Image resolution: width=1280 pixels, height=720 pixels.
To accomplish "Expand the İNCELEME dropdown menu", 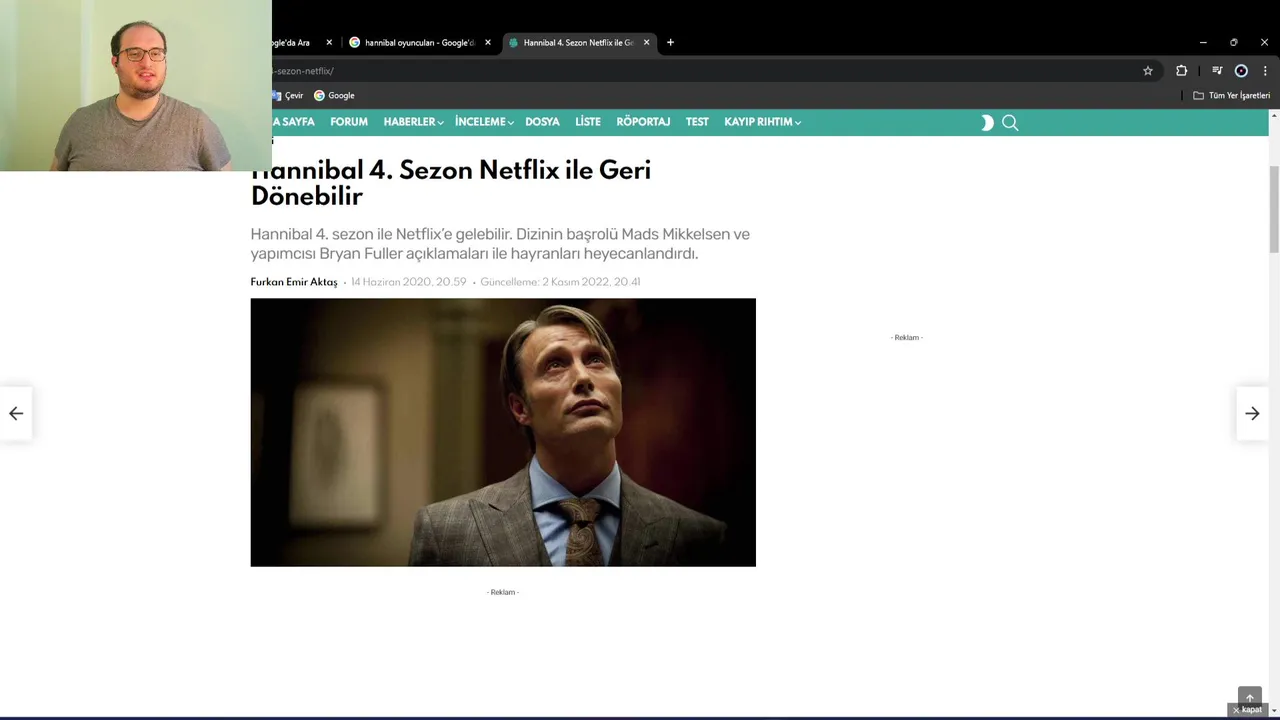I will (x=484, y=122).
